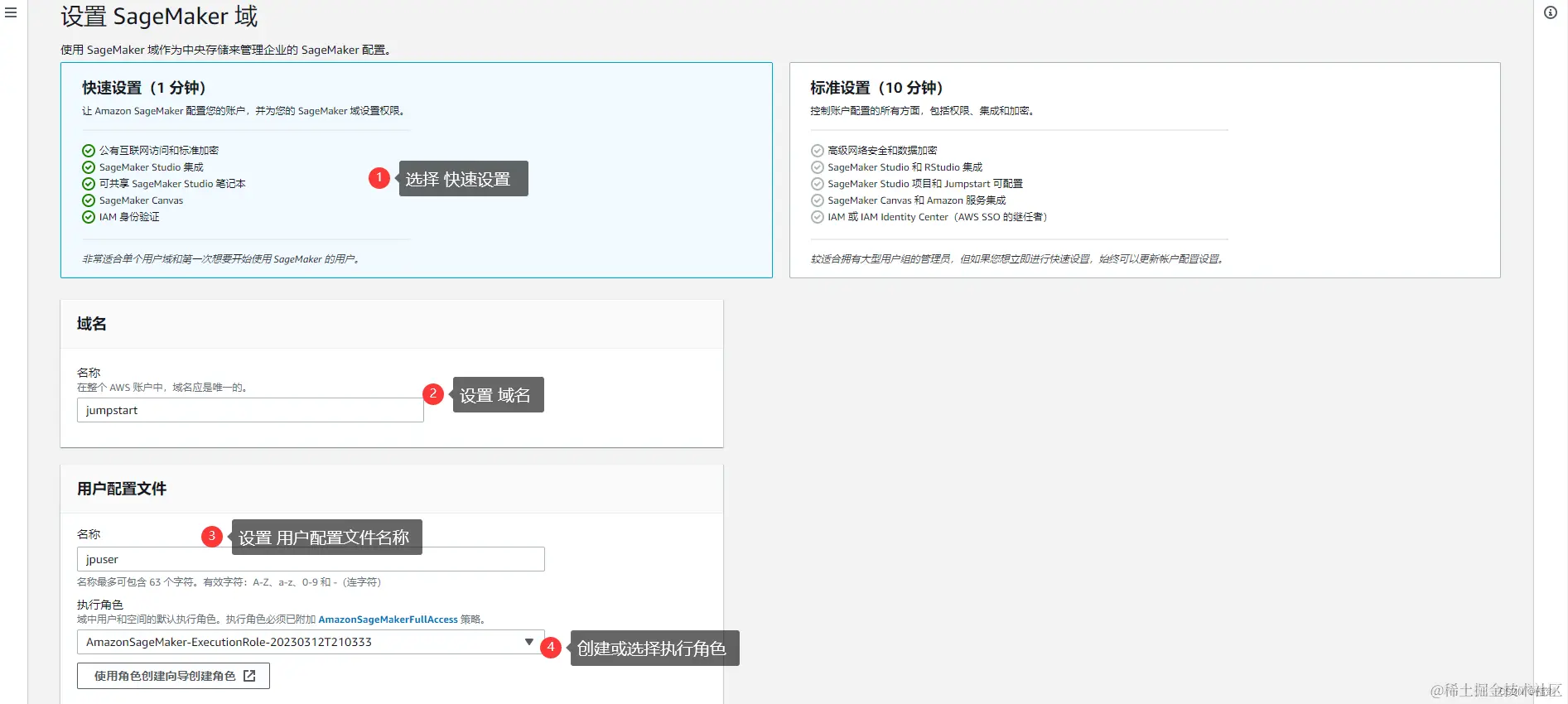Click the user profile name field jpuser
Screen dimensions: 1568x704
point(311,559)
